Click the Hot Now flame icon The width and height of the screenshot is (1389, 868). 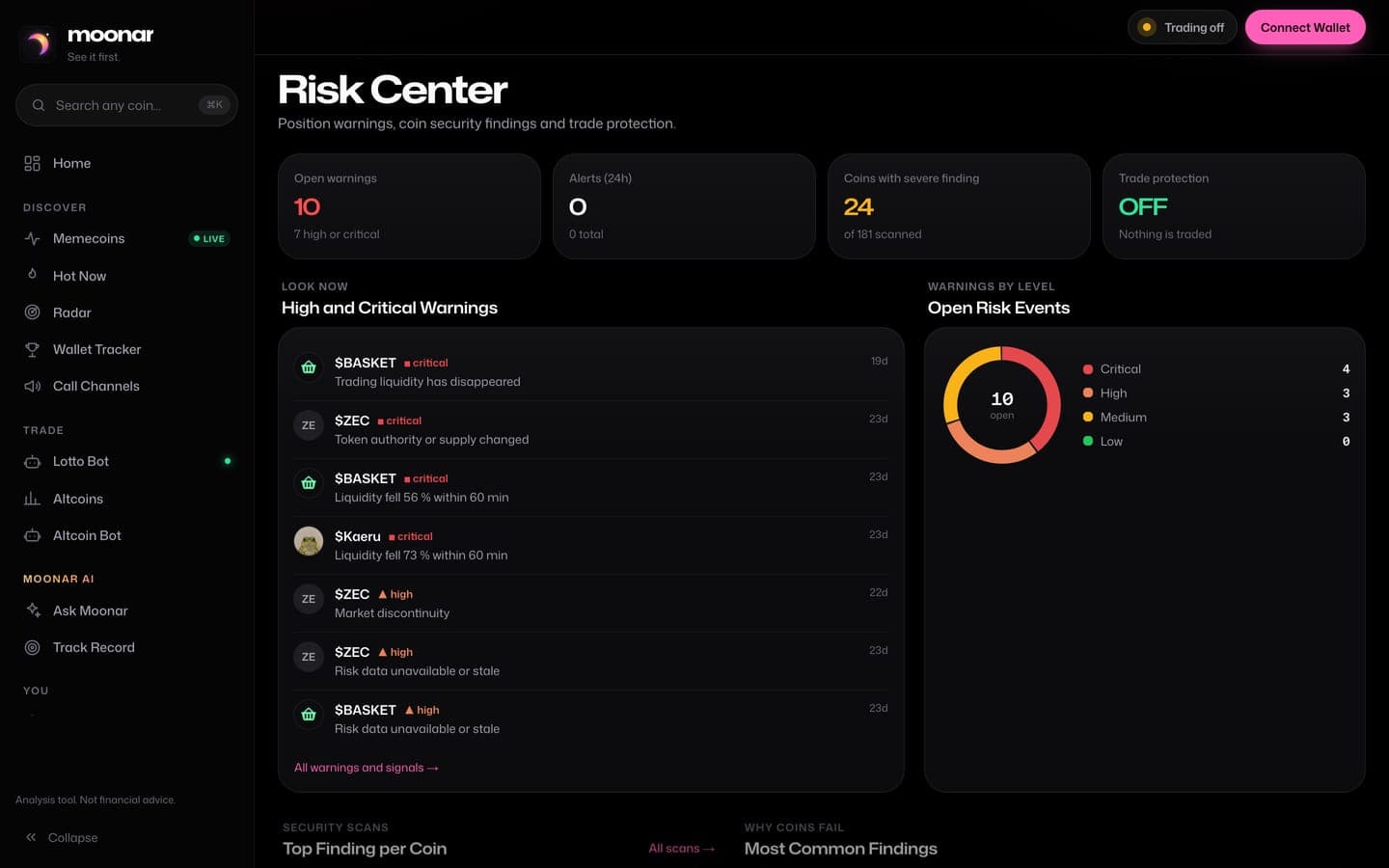(32, 275)
